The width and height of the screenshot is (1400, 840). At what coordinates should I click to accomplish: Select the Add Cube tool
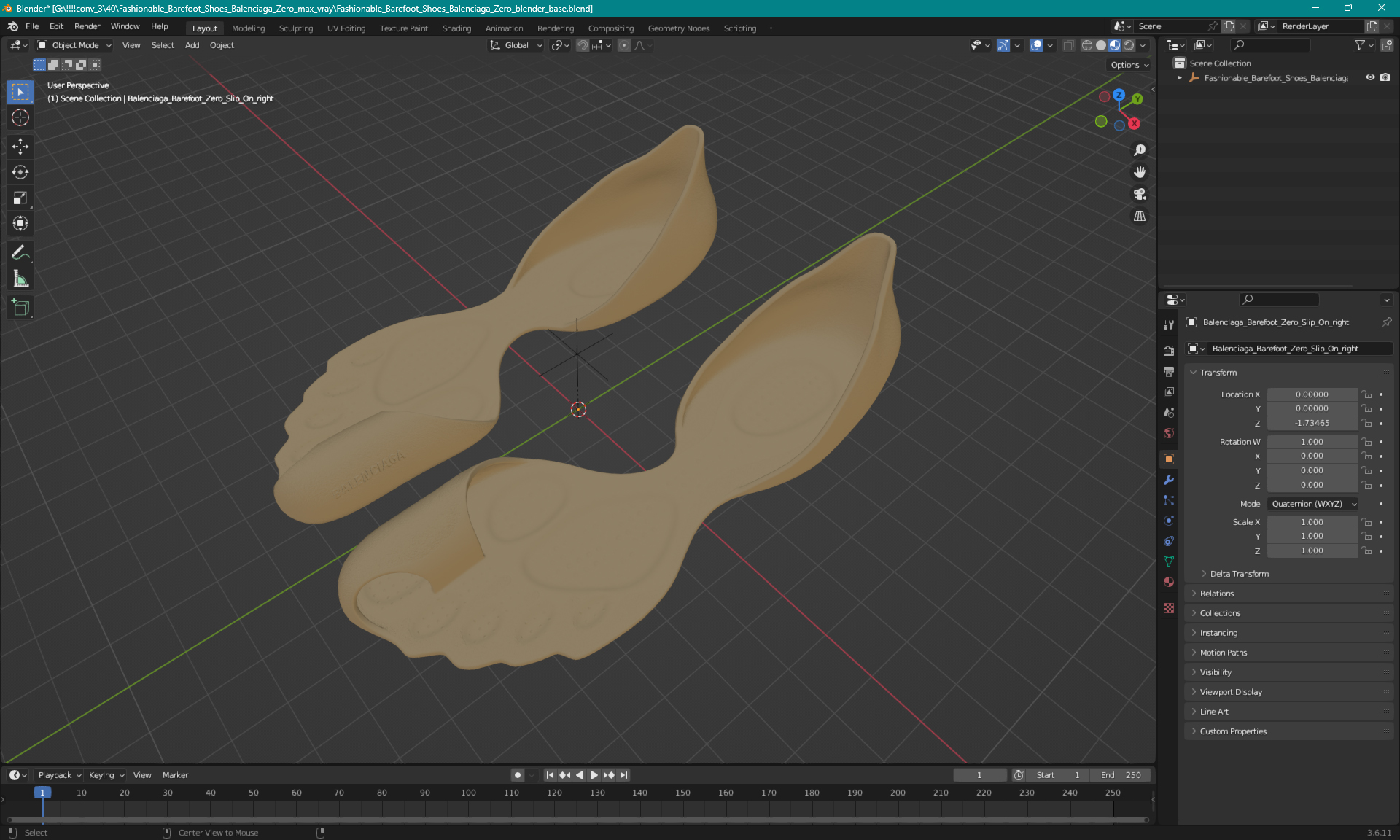[20, 308]
